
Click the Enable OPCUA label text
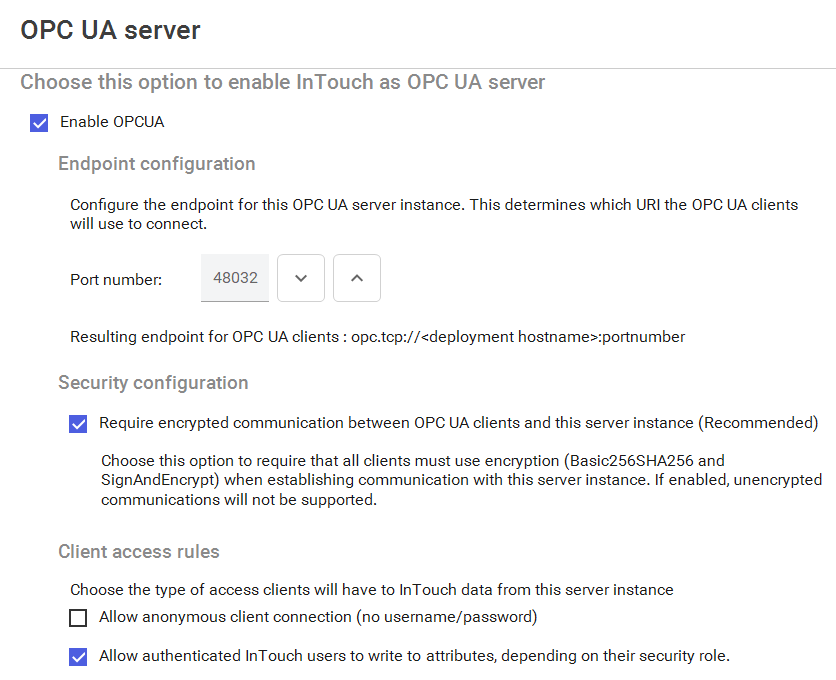[112, 122]
